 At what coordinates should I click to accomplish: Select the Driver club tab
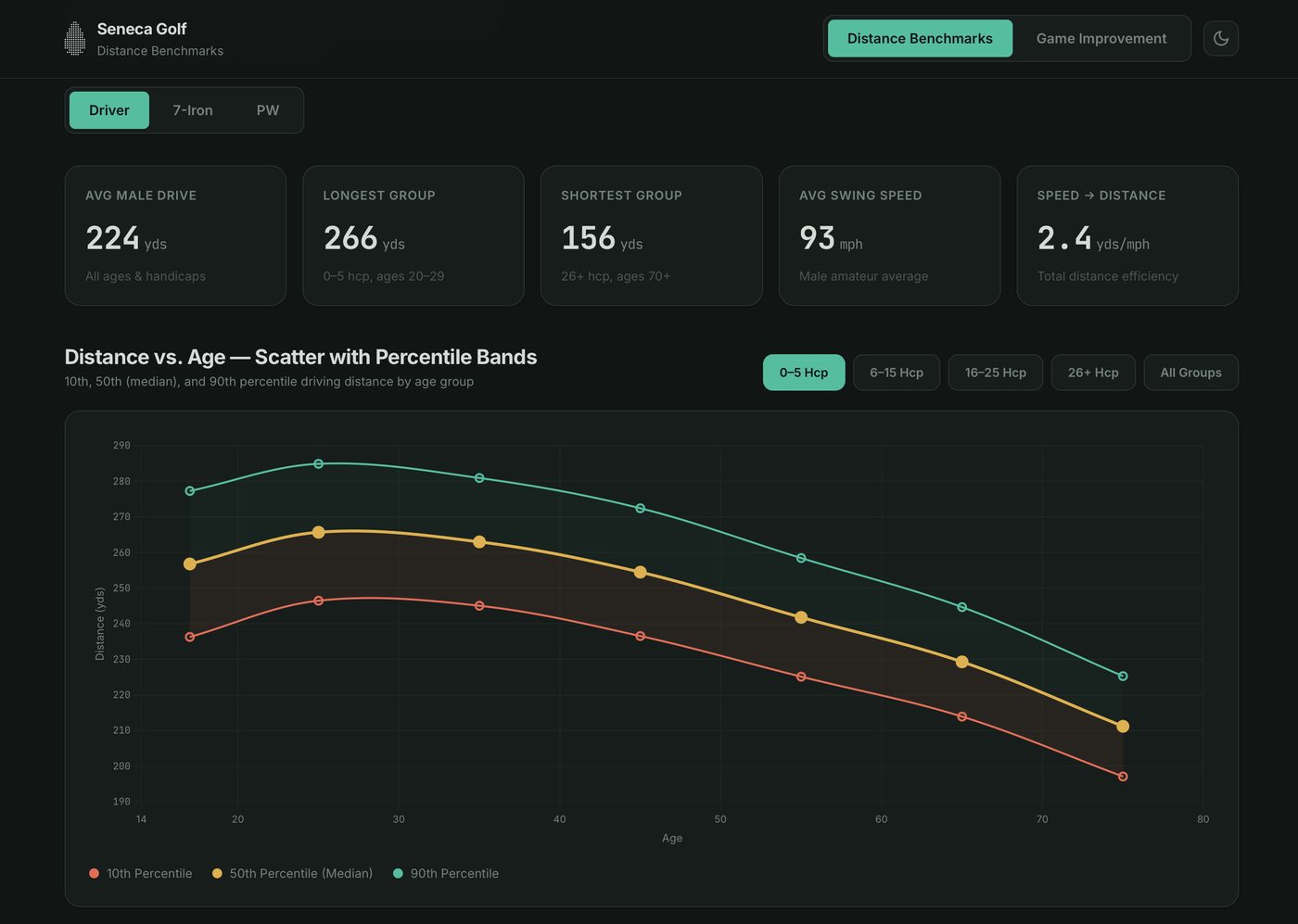[x=109, y=110]
